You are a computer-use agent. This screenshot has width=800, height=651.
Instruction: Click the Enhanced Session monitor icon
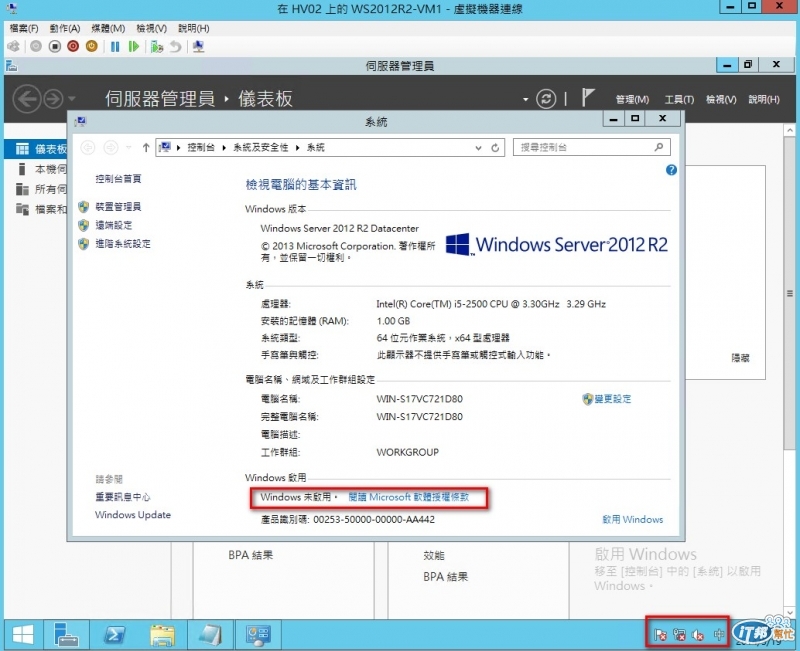click(198, 46)
